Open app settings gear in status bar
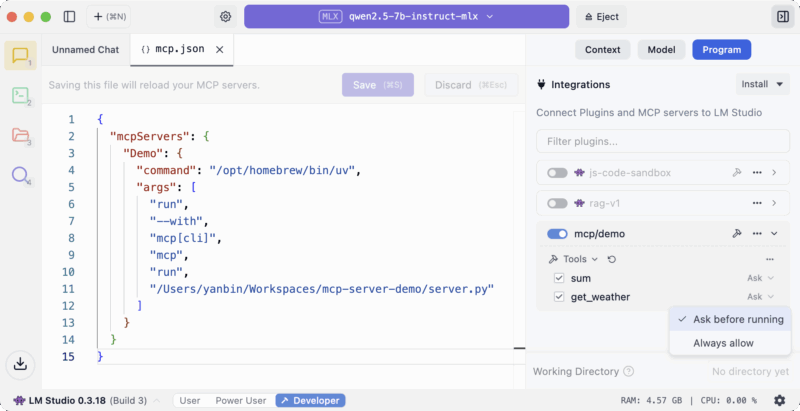The width and height of the screenshot is (800, 411). (x=779, y=400)
